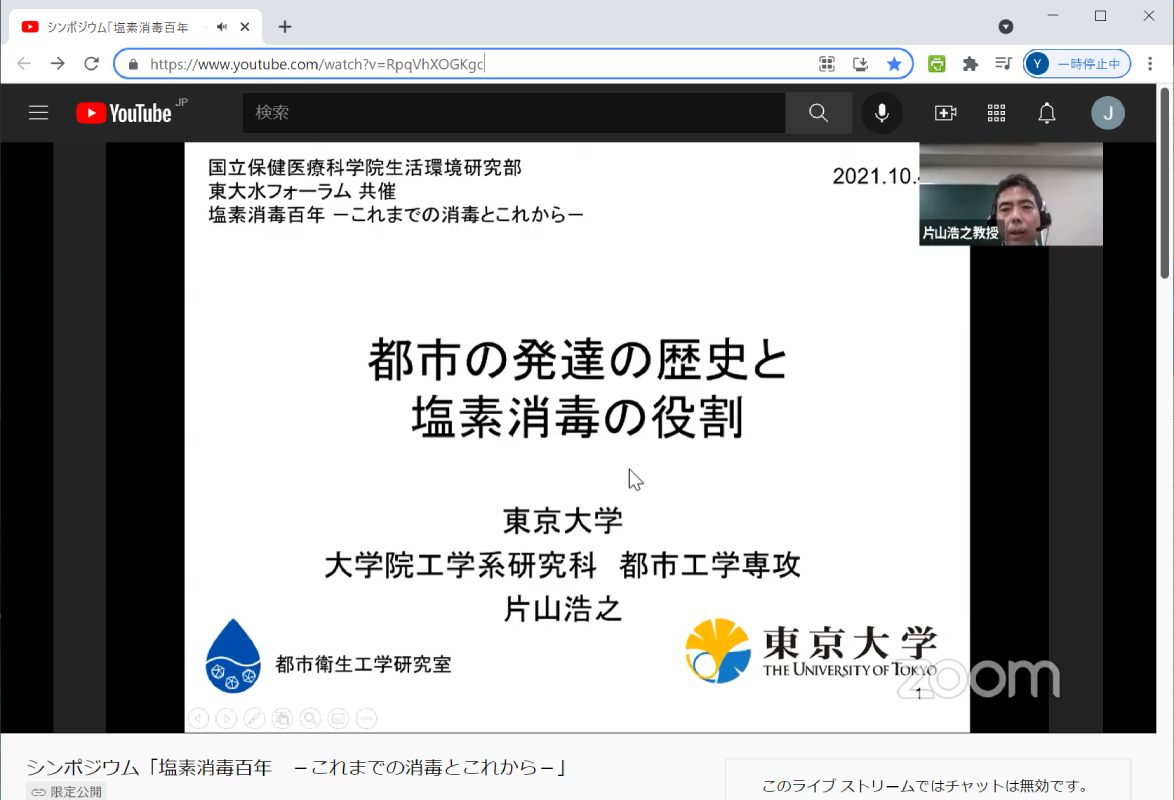Open the media controls playlist icon
The image size is (1174, 800).
(x=1003, y=64)
